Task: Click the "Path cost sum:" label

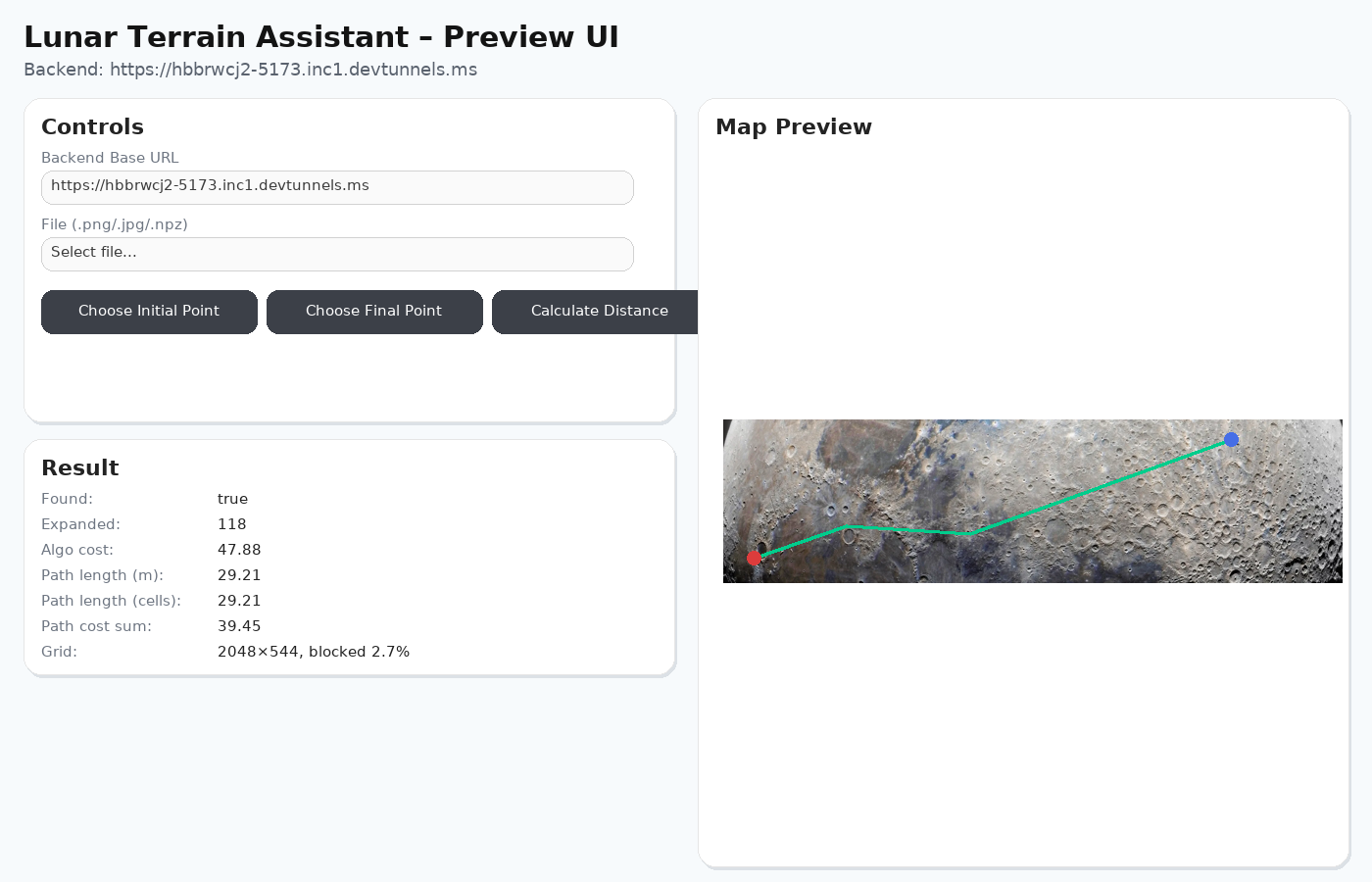Action: point(96,626)
